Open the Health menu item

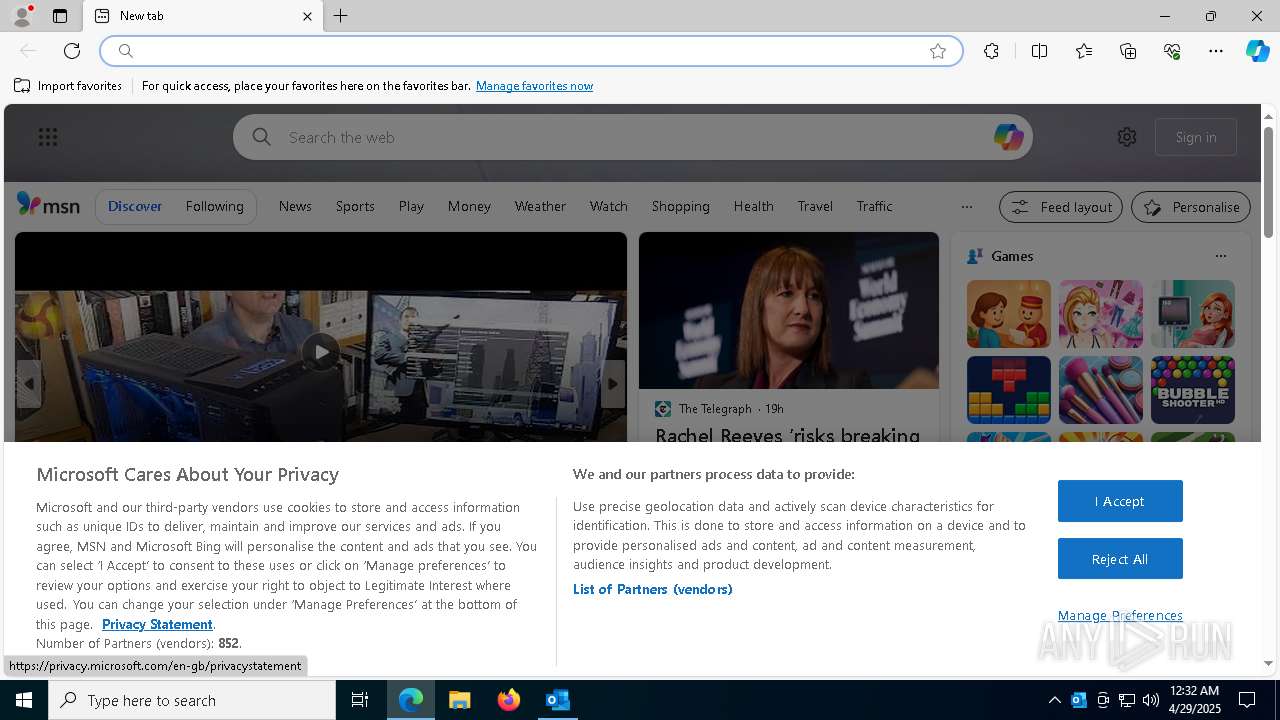coord(753,206)
